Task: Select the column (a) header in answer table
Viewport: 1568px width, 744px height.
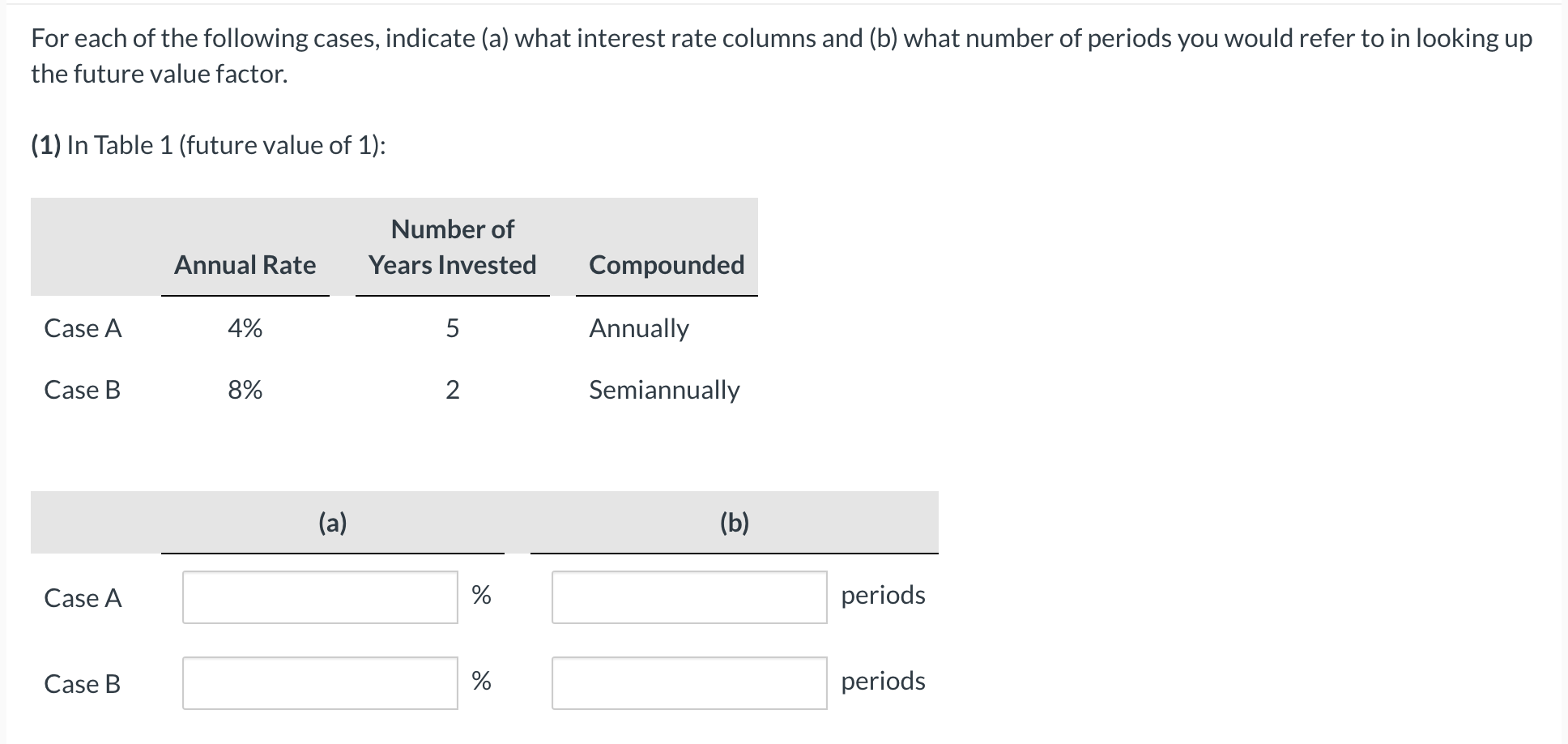Action: point(332,523)
